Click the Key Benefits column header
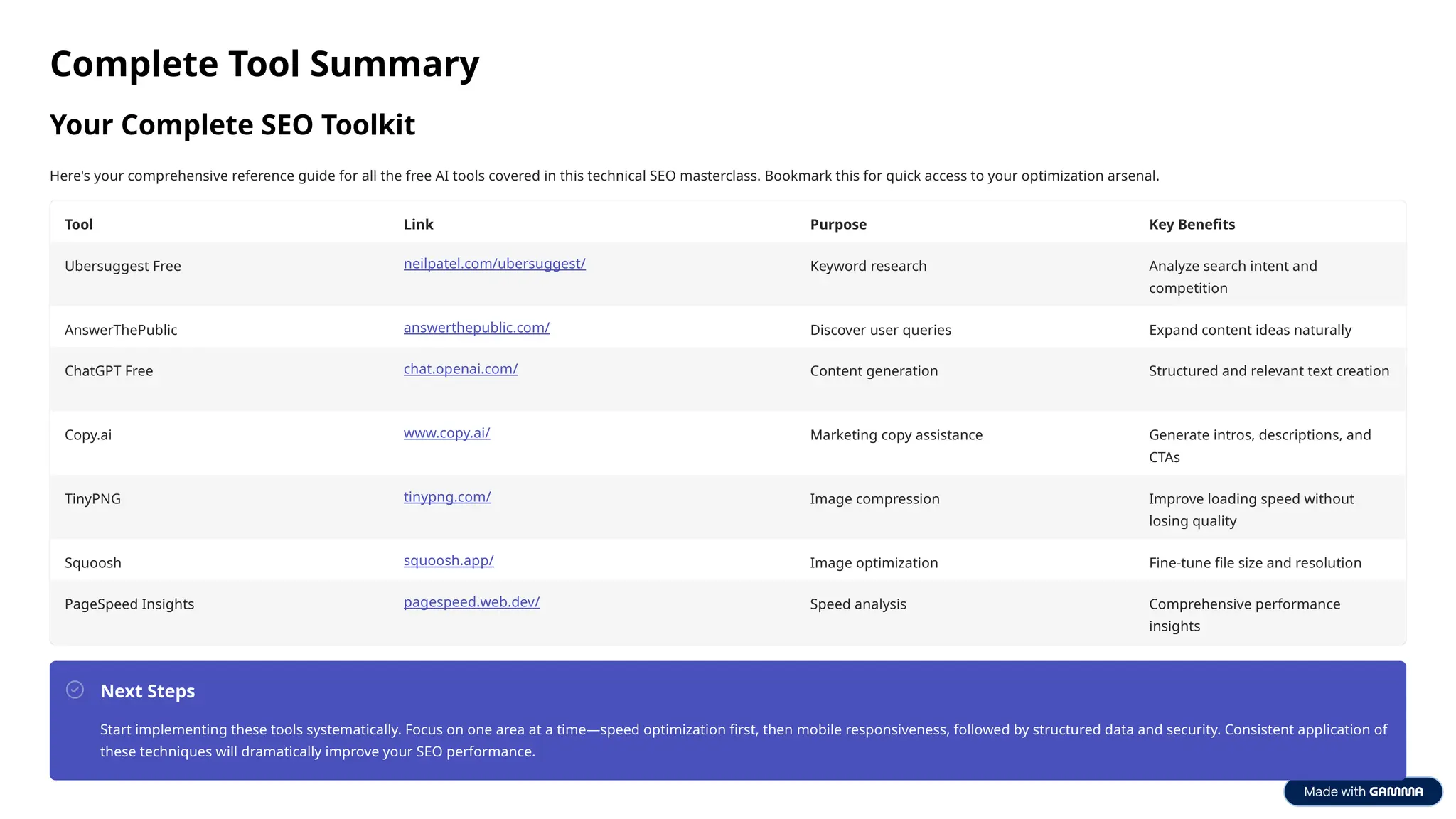This screenshot has width=1456, height=819. pyautogui.click(x=1192, y=225)
